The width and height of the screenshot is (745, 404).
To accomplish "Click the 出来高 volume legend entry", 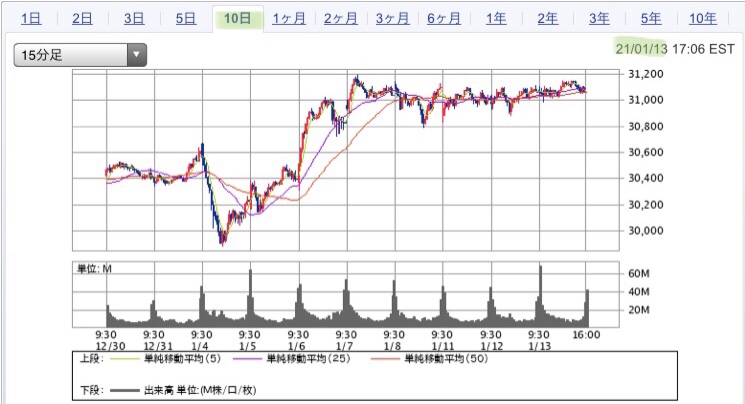I will pos(183,391).
